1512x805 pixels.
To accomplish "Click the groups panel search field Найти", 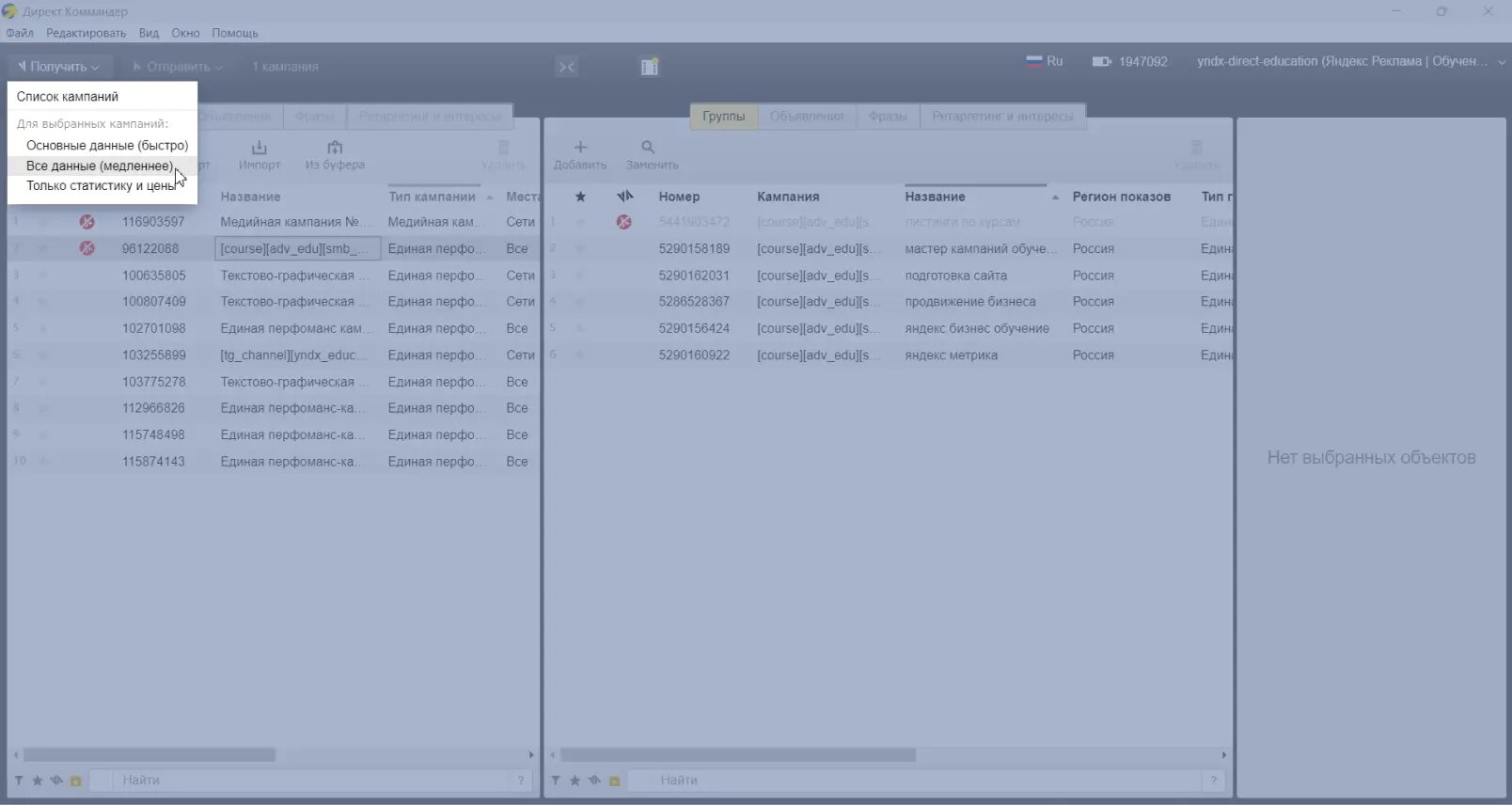I will coord(914,781).
